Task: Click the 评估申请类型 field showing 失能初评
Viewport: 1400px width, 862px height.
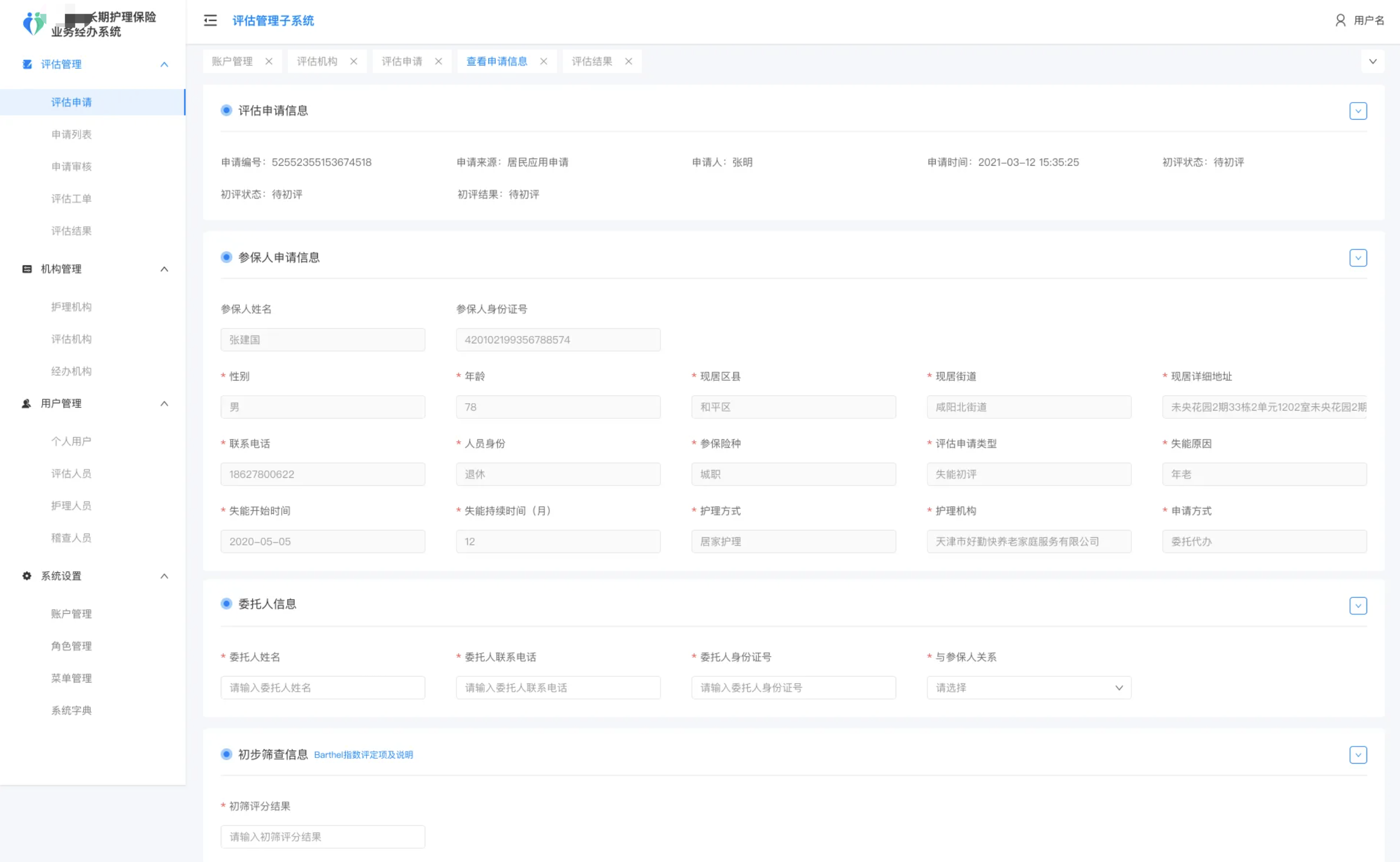Action: tap(1029, 474)
